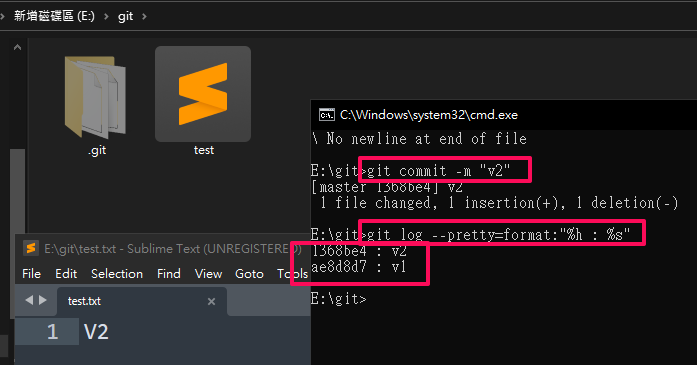Screen dimensions: 697x365
Task: Click line number 1 in the gutter
Action: tap(52, 332)
